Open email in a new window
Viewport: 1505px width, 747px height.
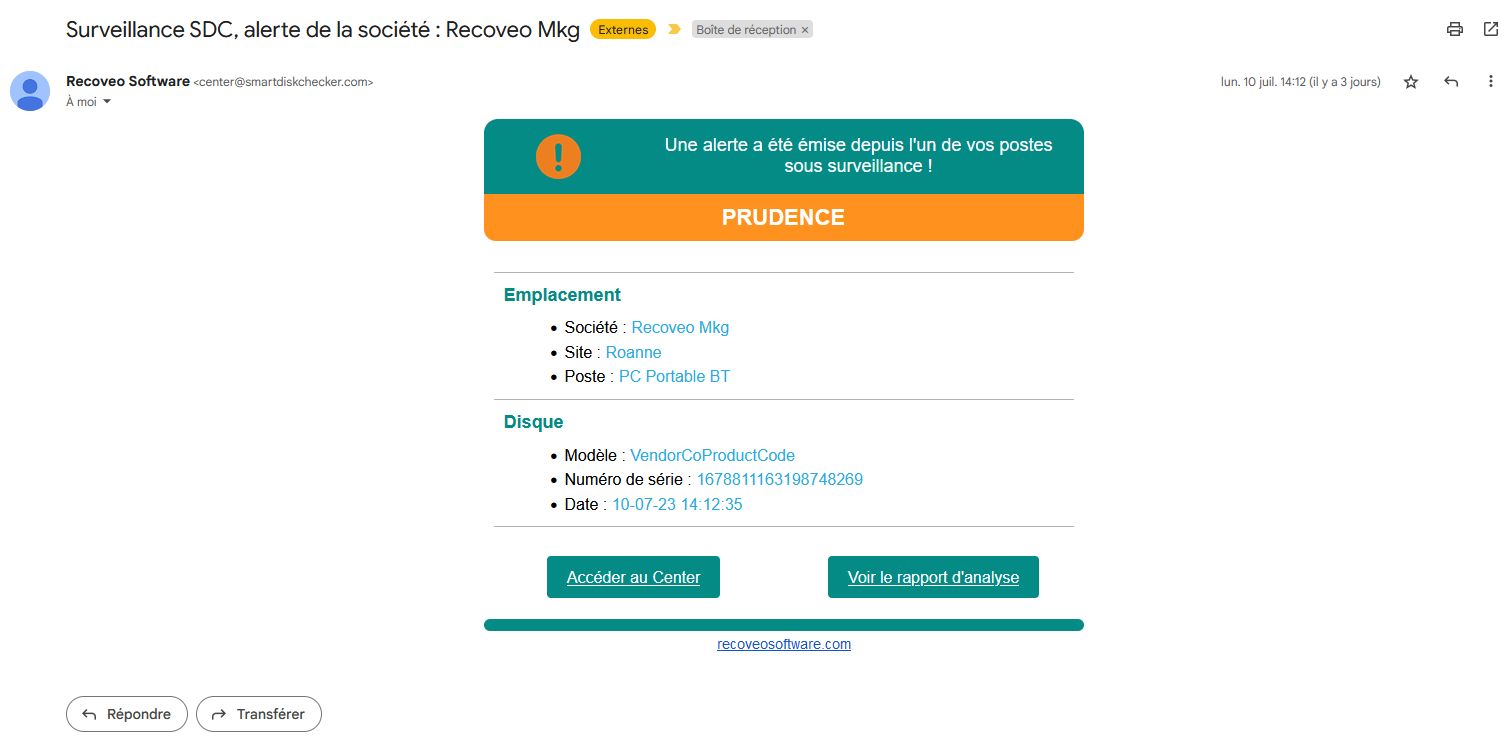pyautogui.click(x=1490, y=29)
